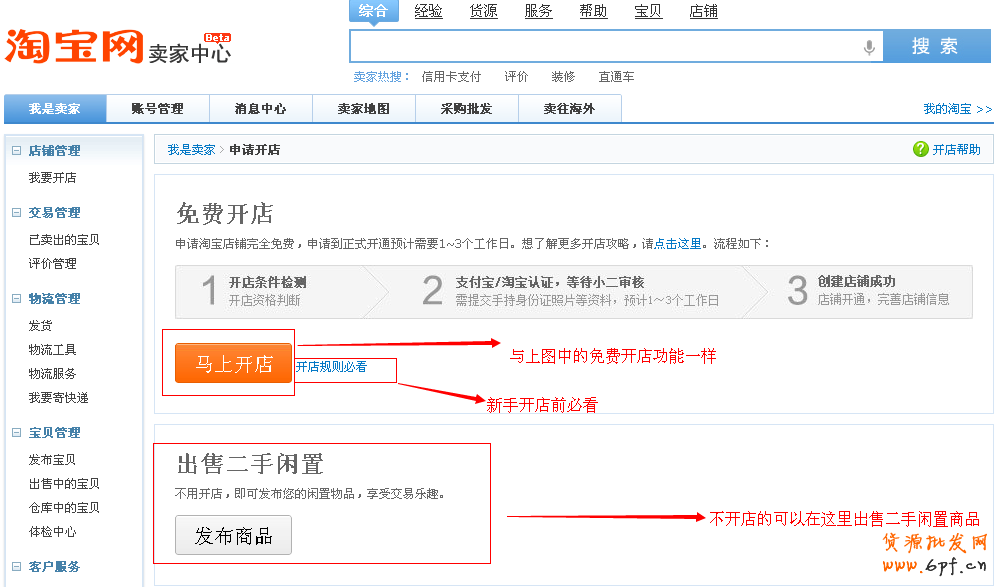Click the microphone voice search icon

click(x=869, y=46)
